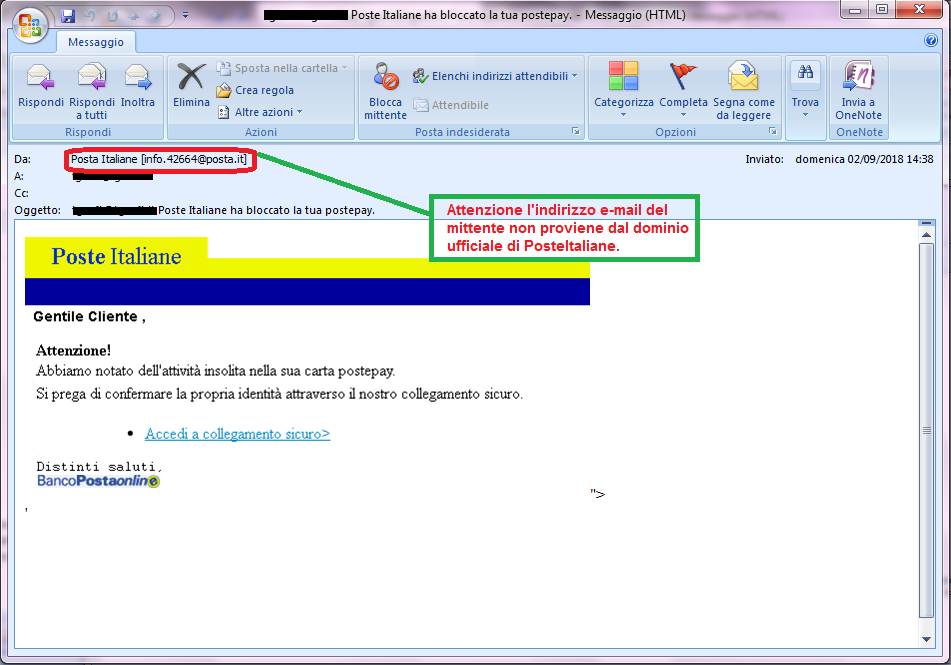Select the Messaggio ribbon tab

click(x=96, y=42)
